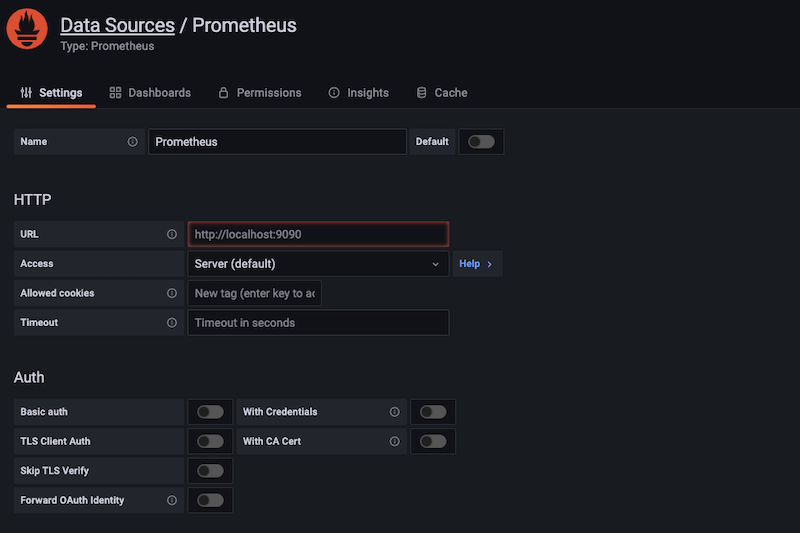
Task: Click the Timeout in seconds field
Action: tap(318, 323)
